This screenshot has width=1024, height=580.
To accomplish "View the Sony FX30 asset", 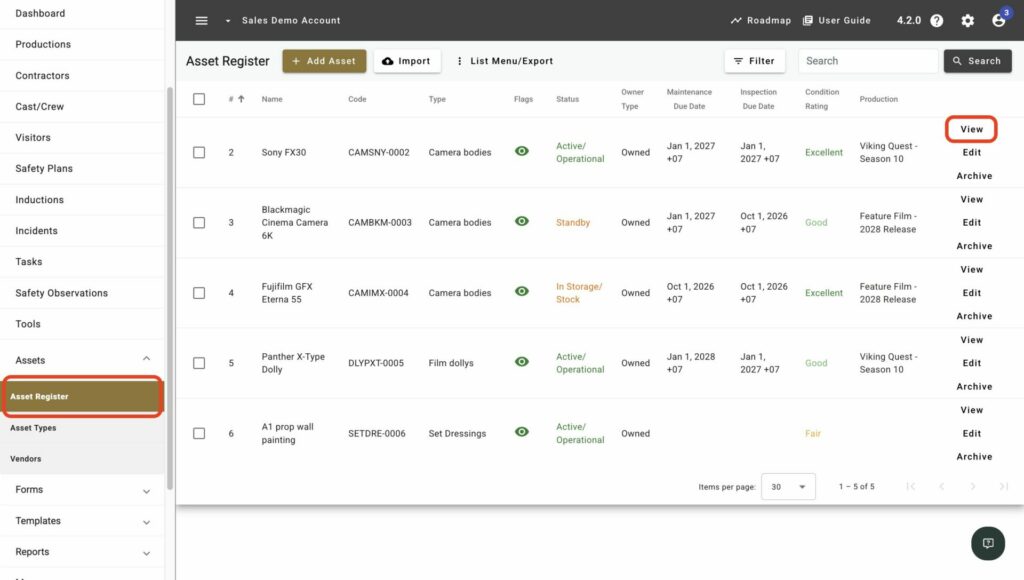I will tap(971, 129).
